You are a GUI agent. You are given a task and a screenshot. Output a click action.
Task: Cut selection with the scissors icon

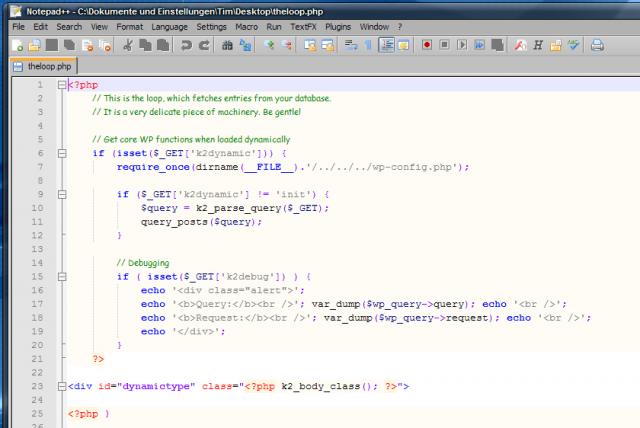(x=128, y=45)
